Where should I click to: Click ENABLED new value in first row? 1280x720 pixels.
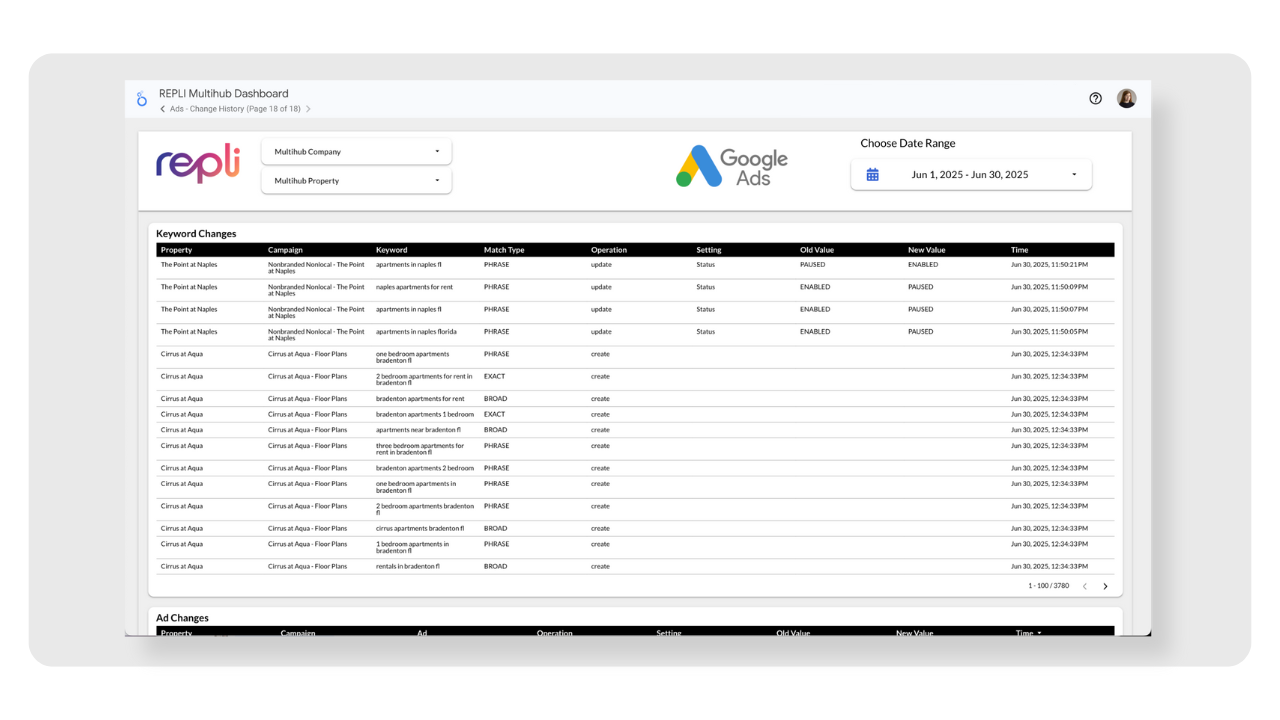pyautogui.click(x=923, y=265)
